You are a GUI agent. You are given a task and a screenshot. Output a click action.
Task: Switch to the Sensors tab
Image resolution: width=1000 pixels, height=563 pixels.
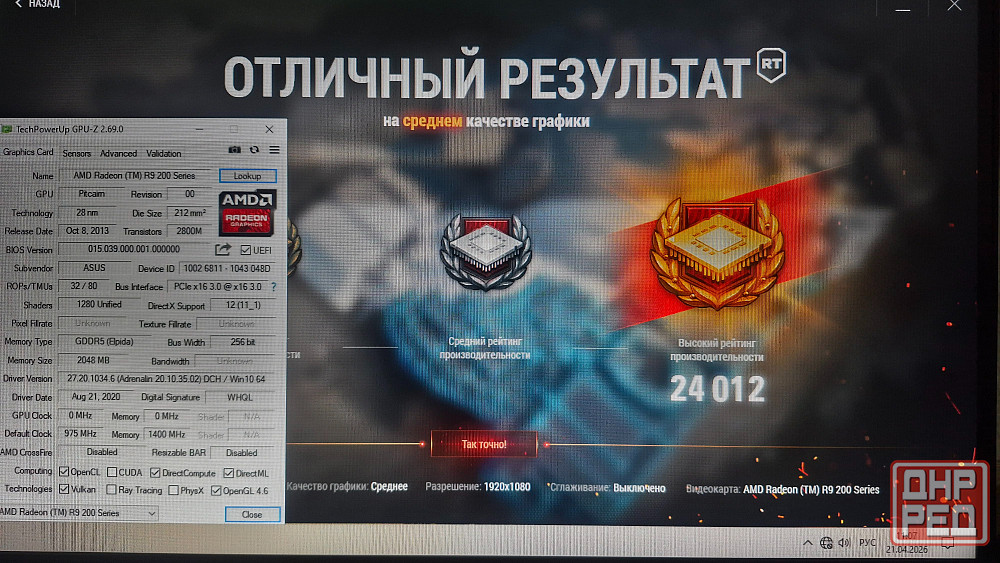pyautogui.click(x=77, y=154)
